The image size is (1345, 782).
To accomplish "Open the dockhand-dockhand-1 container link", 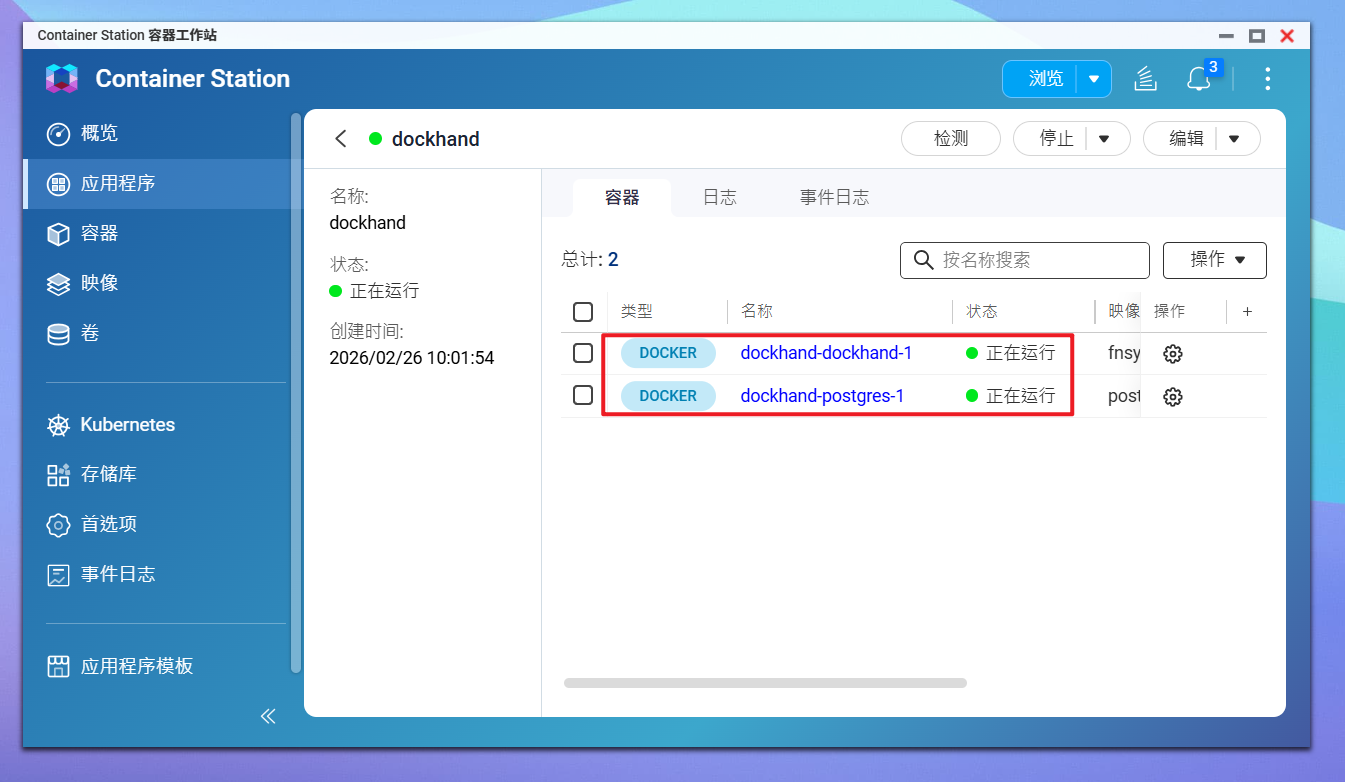I will (827, 353).
